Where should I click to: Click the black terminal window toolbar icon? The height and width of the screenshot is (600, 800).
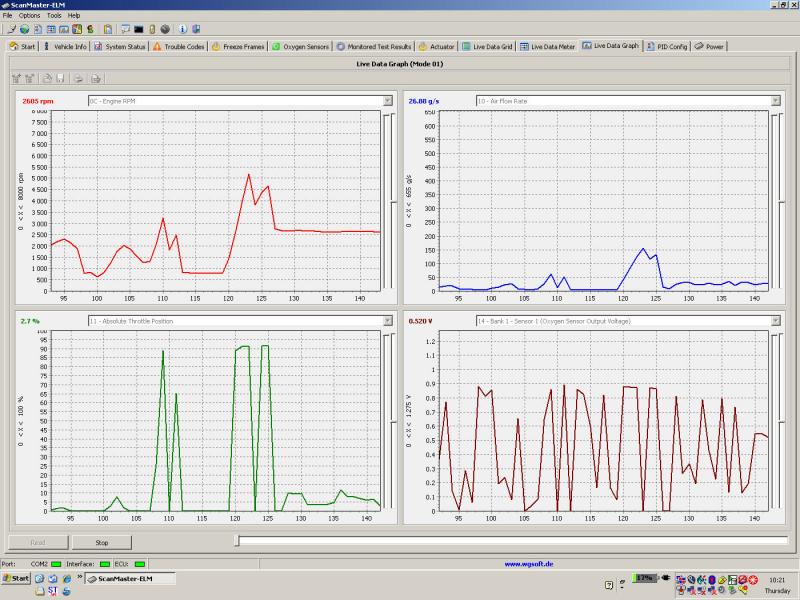pyautogui.click(x=138, y=29)
